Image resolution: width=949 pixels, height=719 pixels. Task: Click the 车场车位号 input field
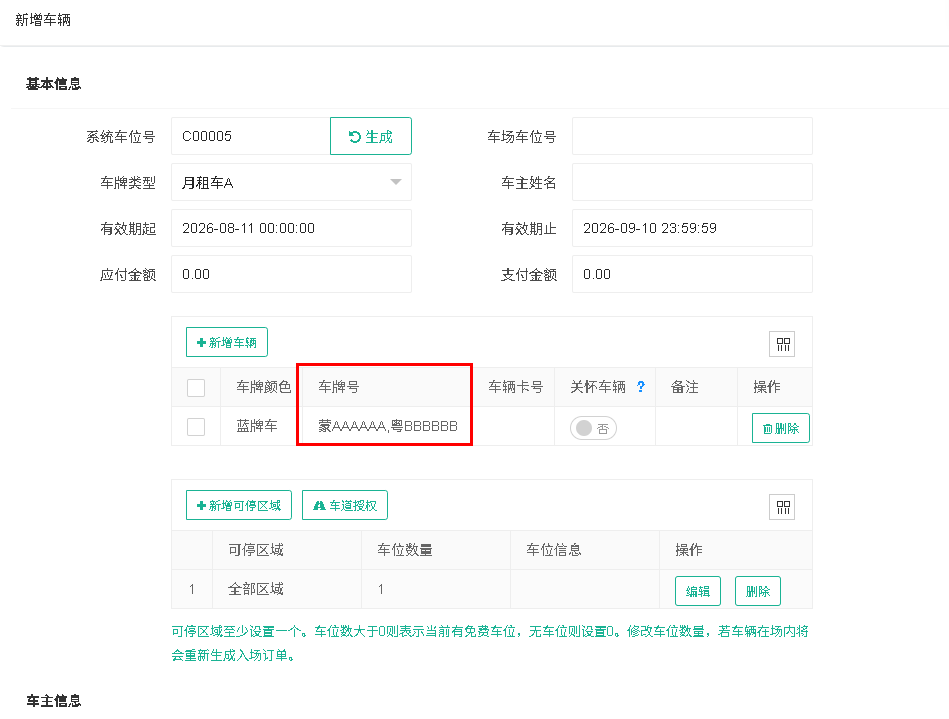pos(692,136)
